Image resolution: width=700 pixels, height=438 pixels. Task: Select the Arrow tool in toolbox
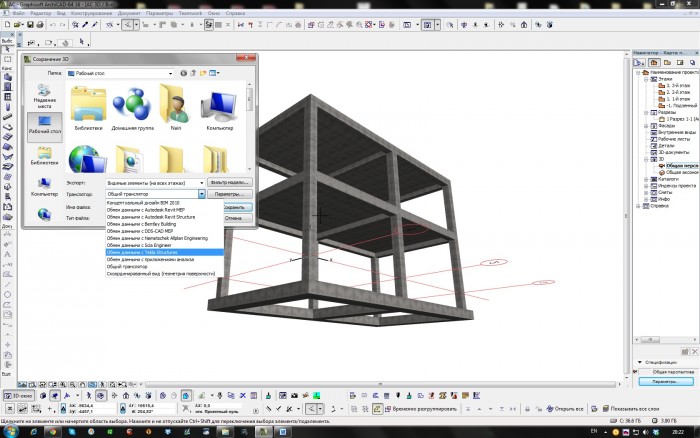pos(8,49)
